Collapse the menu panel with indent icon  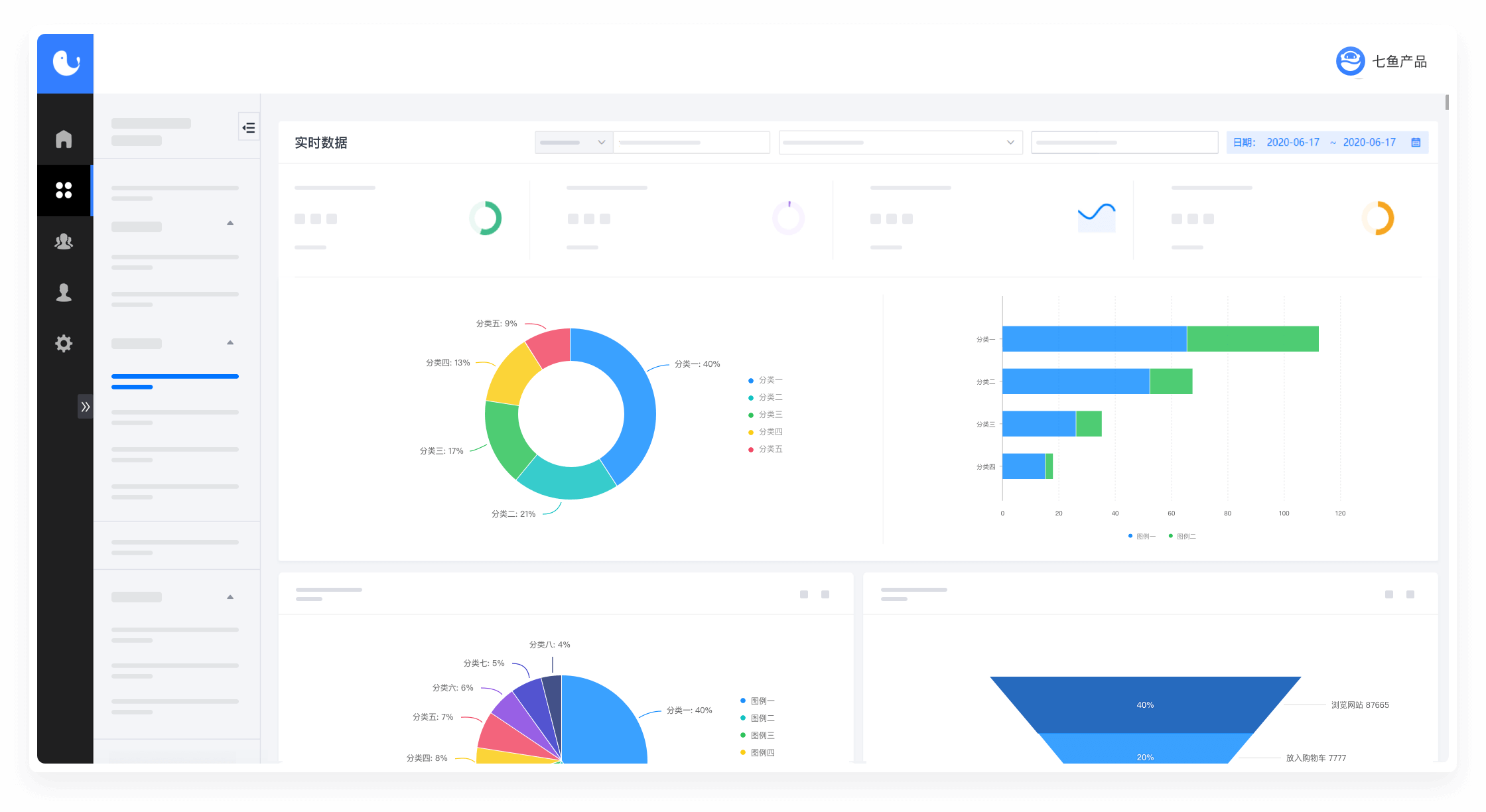[249, 127]
